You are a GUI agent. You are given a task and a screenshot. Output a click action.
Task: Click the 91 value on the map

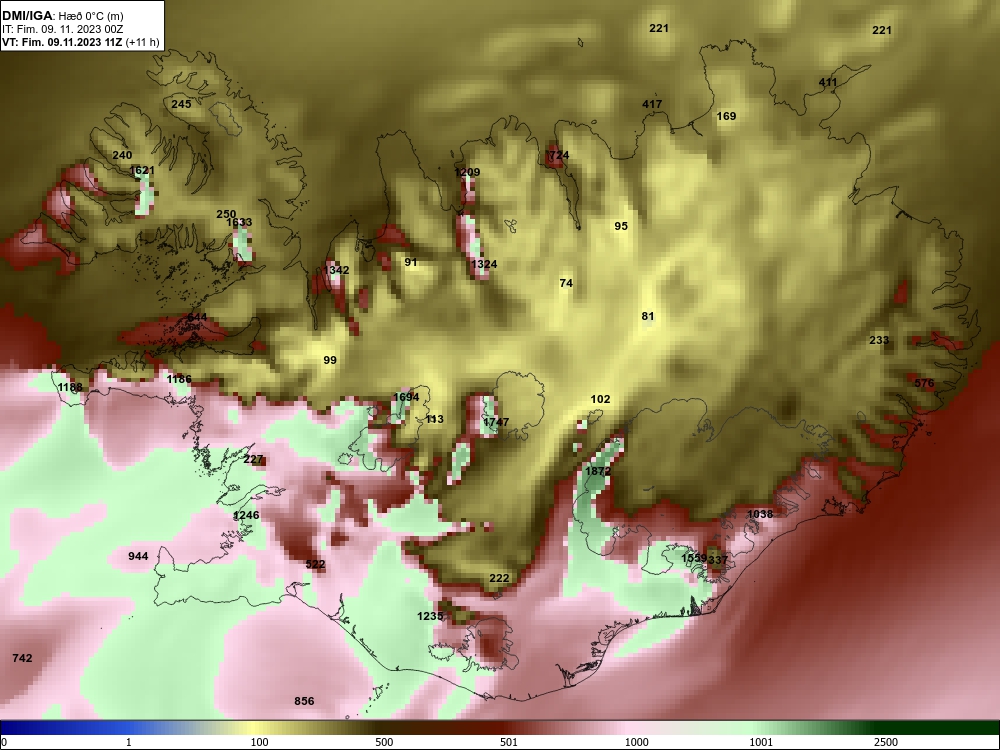pyautogui.click(x=411, y=262)
